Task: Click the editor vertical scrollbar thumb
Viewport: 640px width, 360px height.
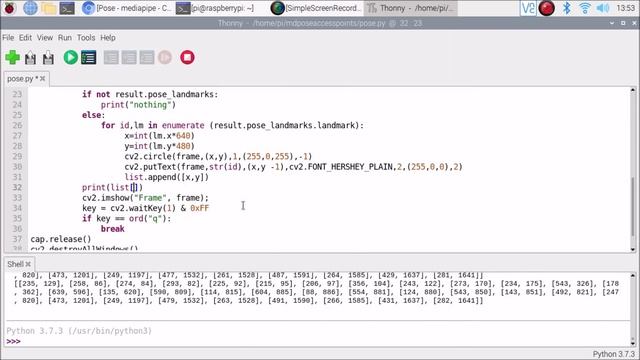Action: pos(633,207)
